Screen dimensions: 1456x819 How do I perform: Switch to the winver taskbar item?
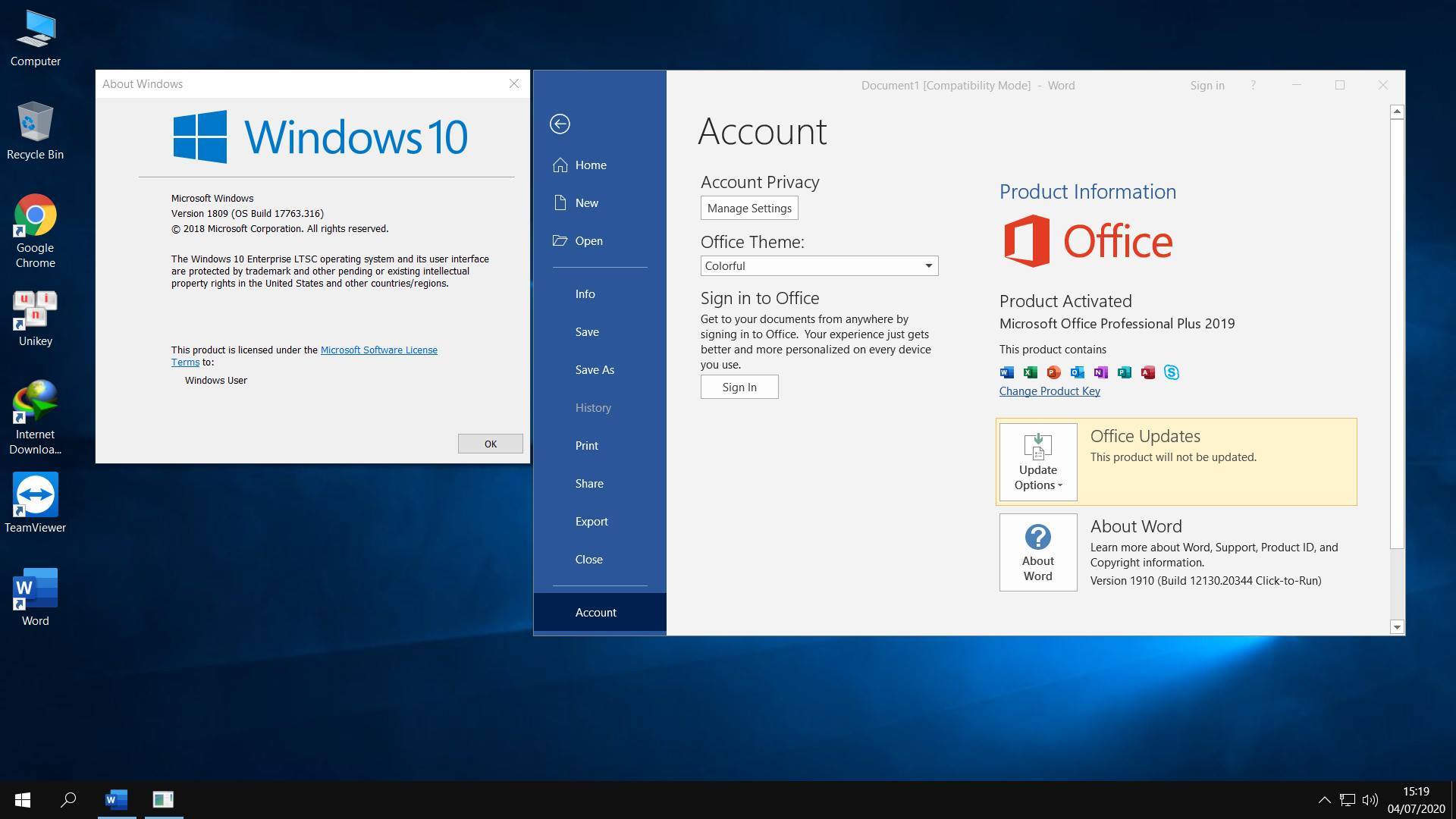tap(163, 799)
